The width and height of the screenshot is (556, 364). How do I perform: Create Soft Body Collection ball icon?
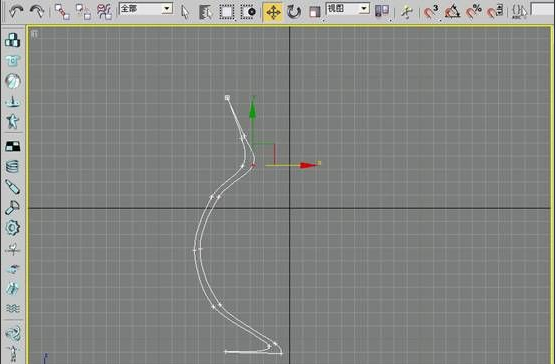[12, 81]
